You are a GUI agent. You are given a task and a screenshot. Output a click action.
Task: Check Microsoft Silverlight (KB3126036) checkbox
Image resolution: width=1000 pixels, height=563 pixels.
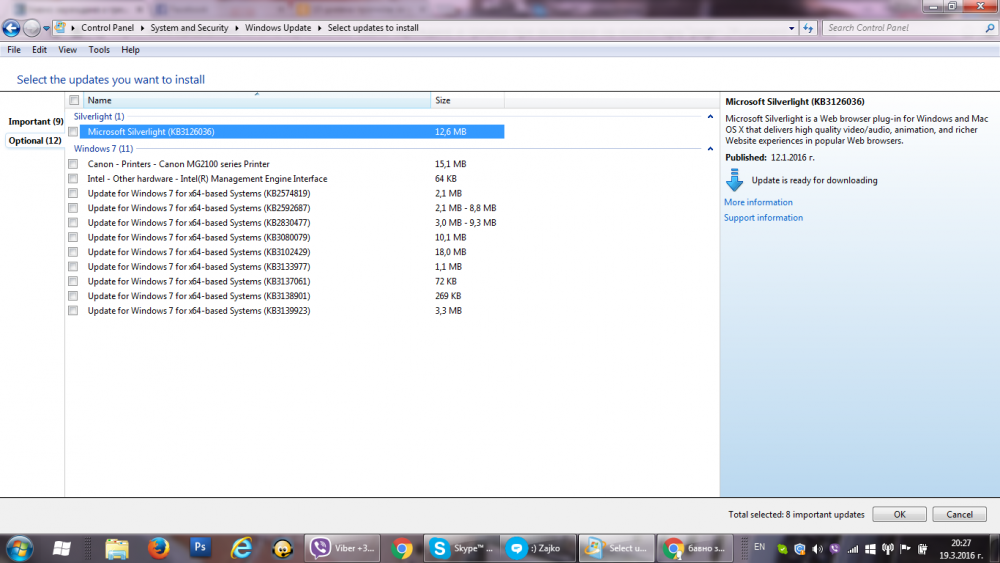73,132
